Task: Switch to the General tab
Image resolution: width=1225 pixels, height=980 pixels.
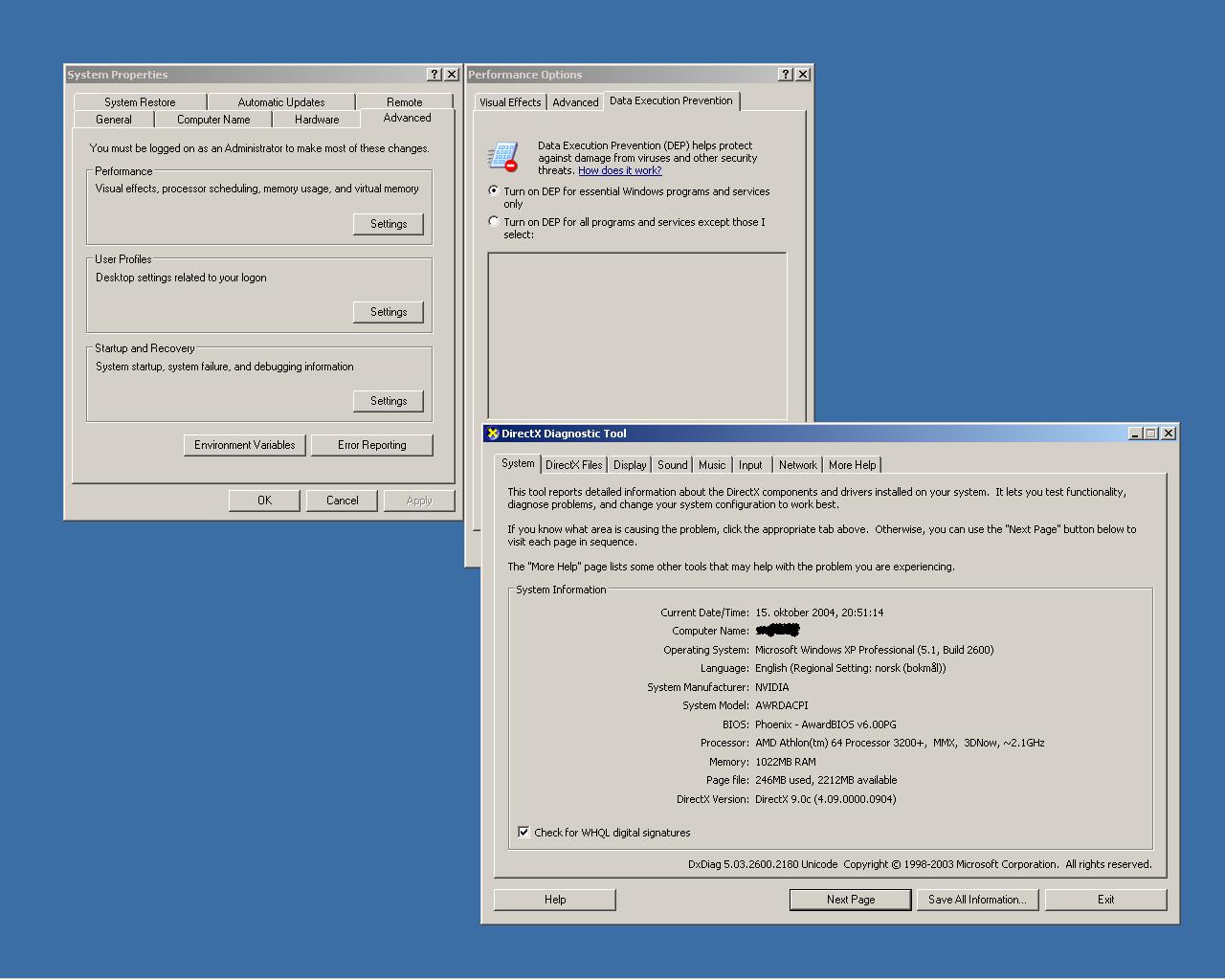Action: click(x=114, y=120)
